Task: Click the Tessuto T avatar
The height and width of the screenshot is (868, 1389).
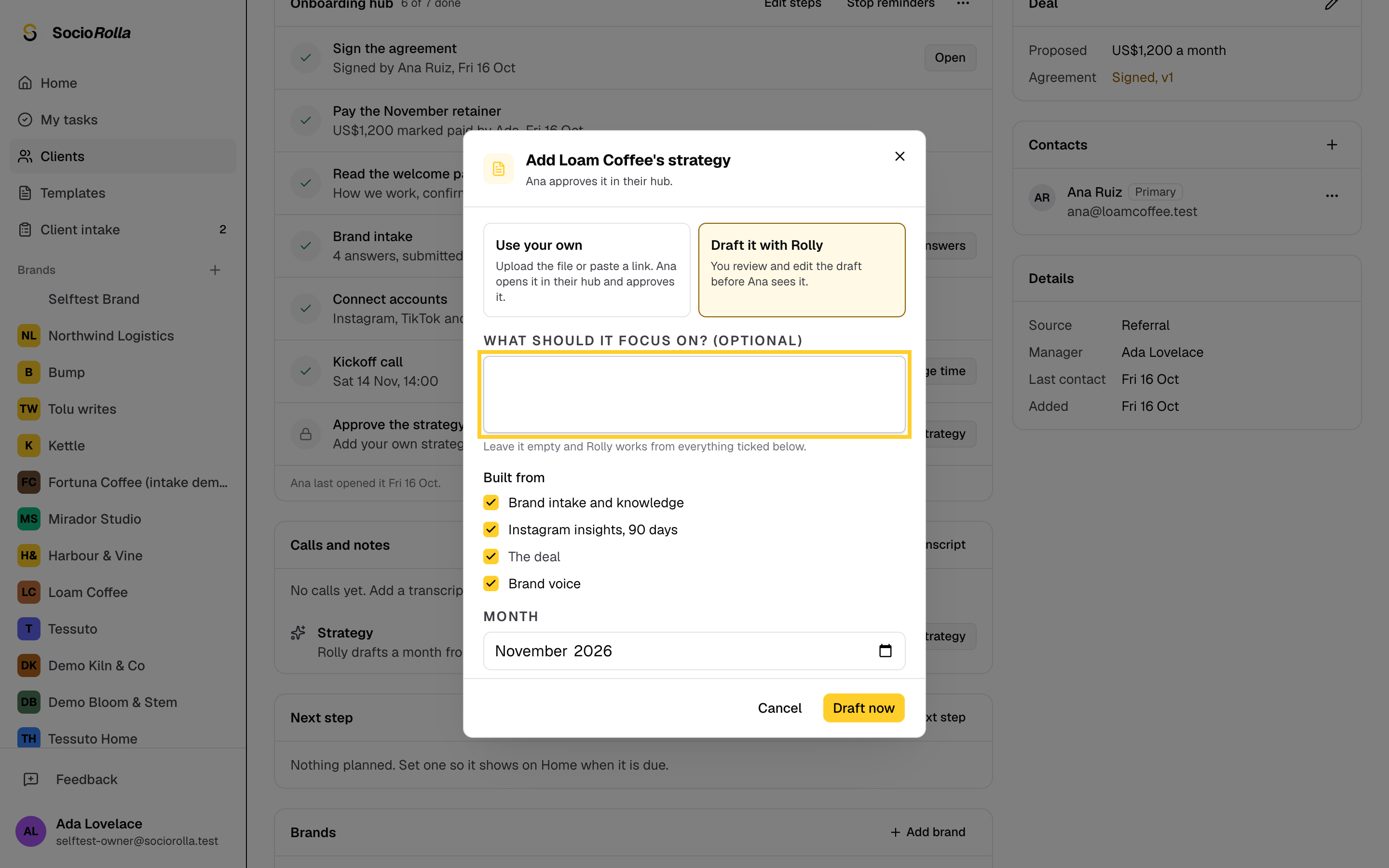Action: click(x=29, y=629)
